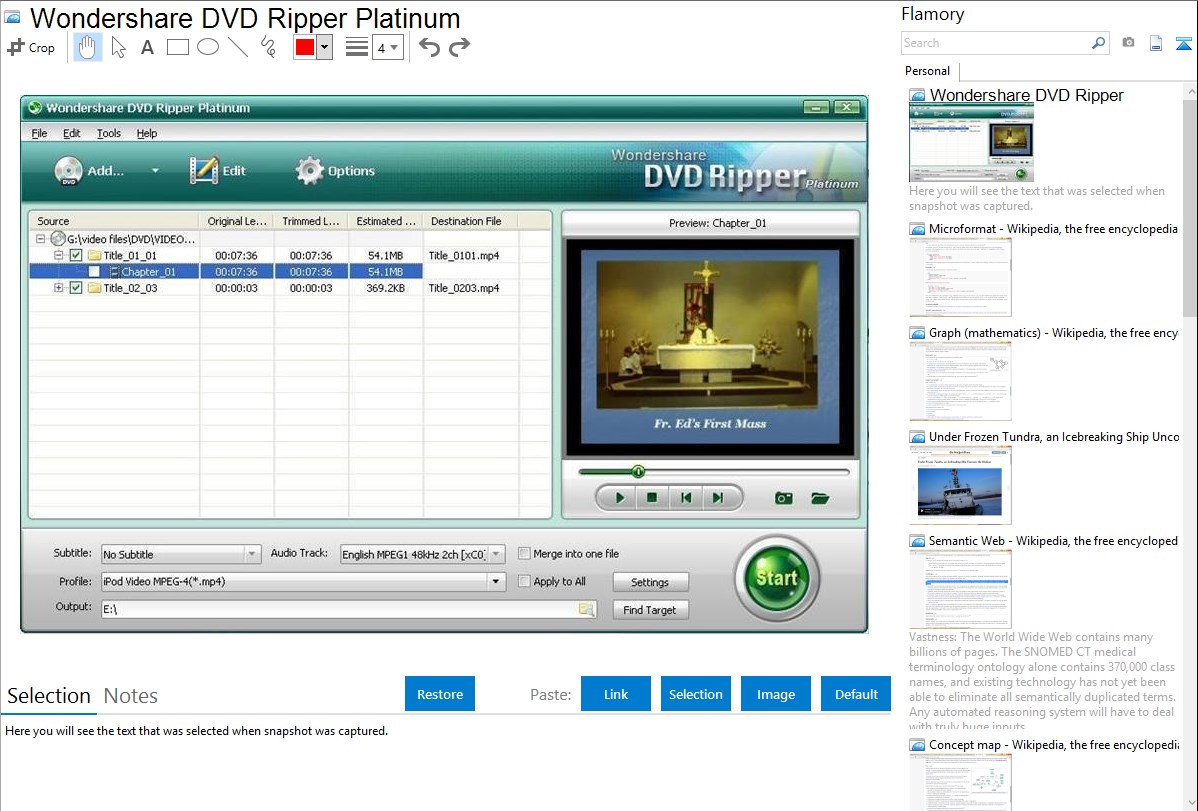Click the blue upload icon in Flamory

[x=1183, y=44]
